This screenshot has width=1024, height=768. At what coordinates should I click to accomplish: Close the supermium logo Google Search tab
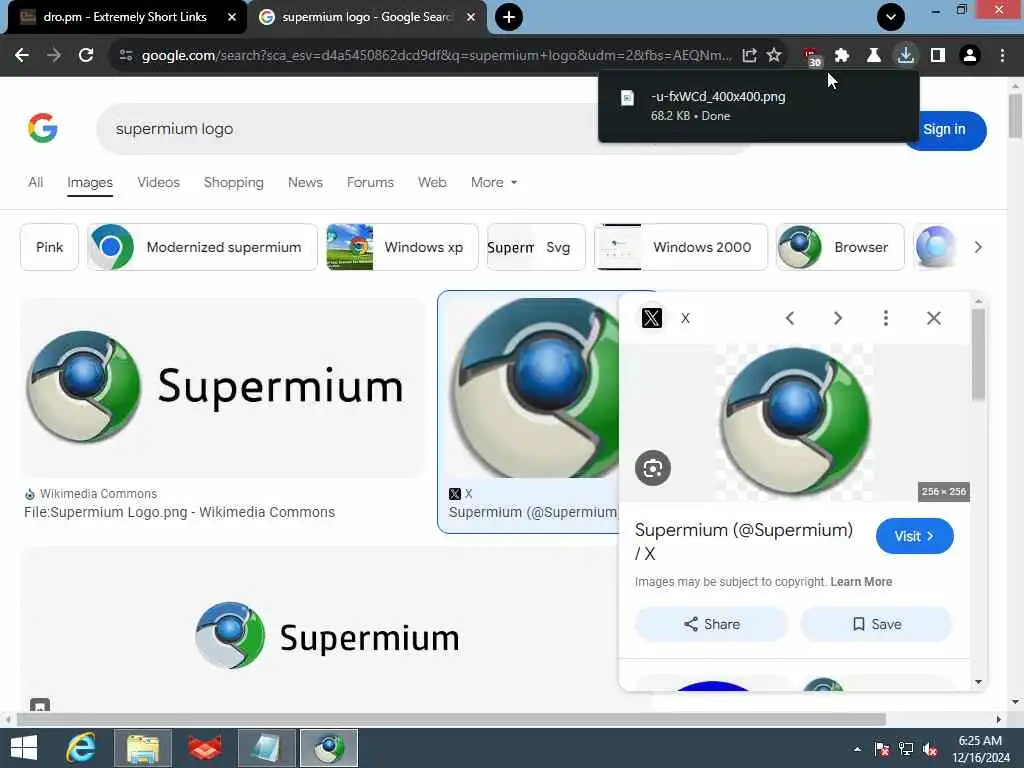coord(471,17)
